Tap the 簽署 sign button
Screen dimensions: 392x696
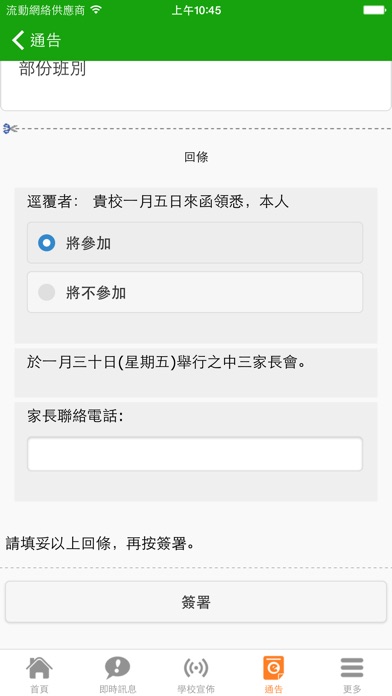(196, 602)
